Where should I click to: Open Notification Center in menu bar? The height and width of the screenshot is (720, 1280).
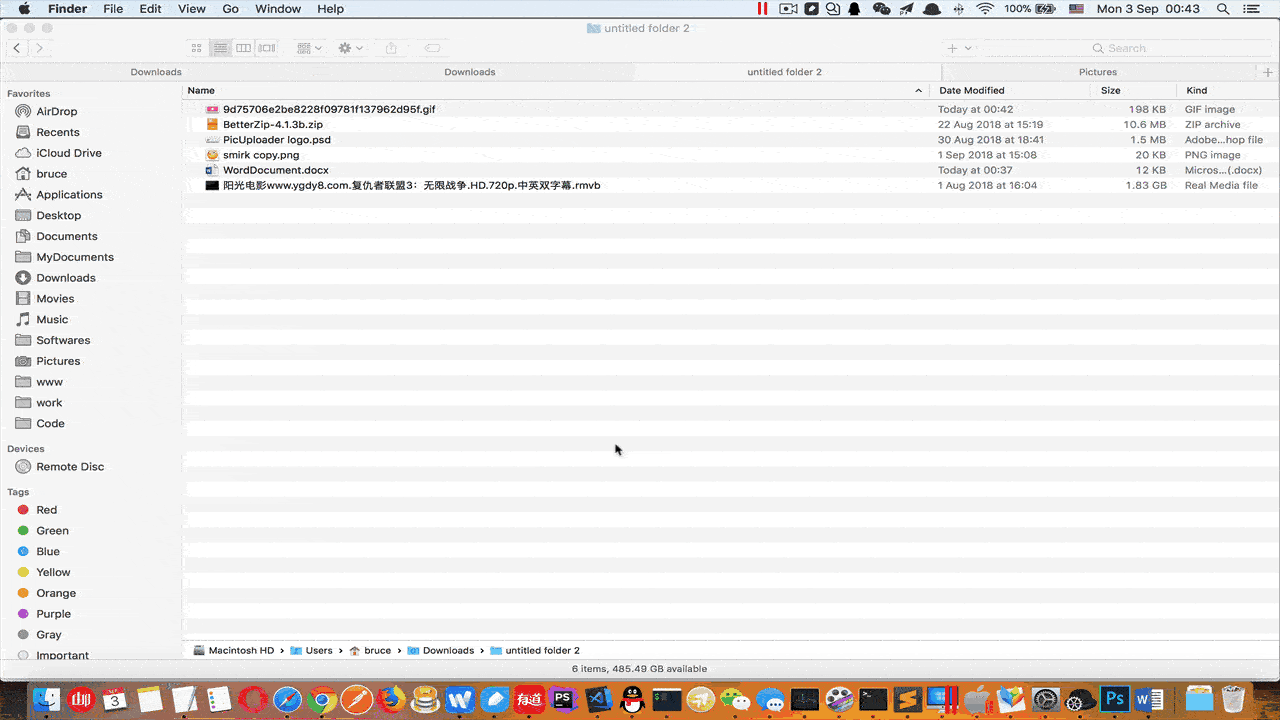point(1253,9)
